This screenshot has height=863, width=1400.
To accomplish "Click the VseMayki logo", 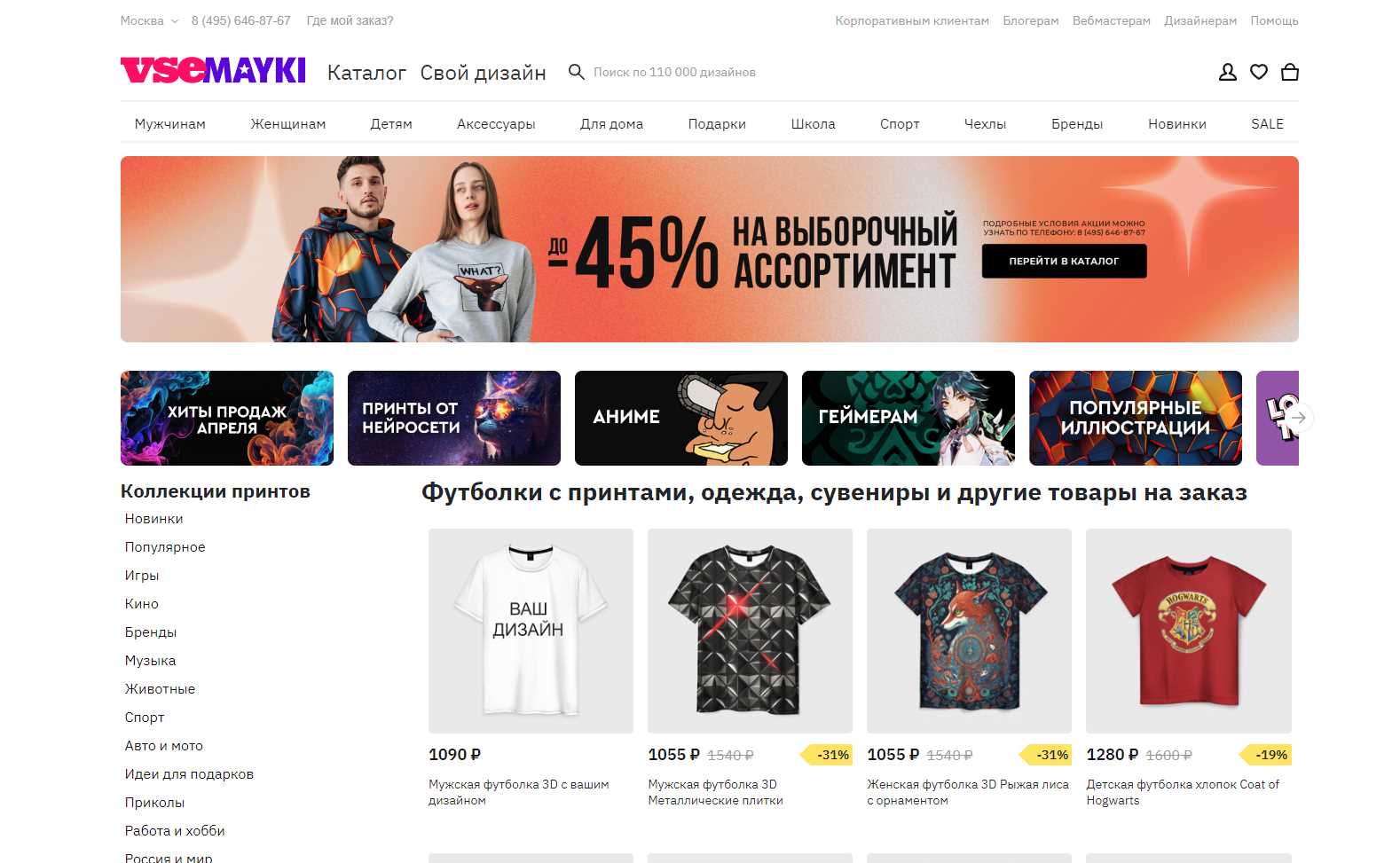I will pos(213,70).
